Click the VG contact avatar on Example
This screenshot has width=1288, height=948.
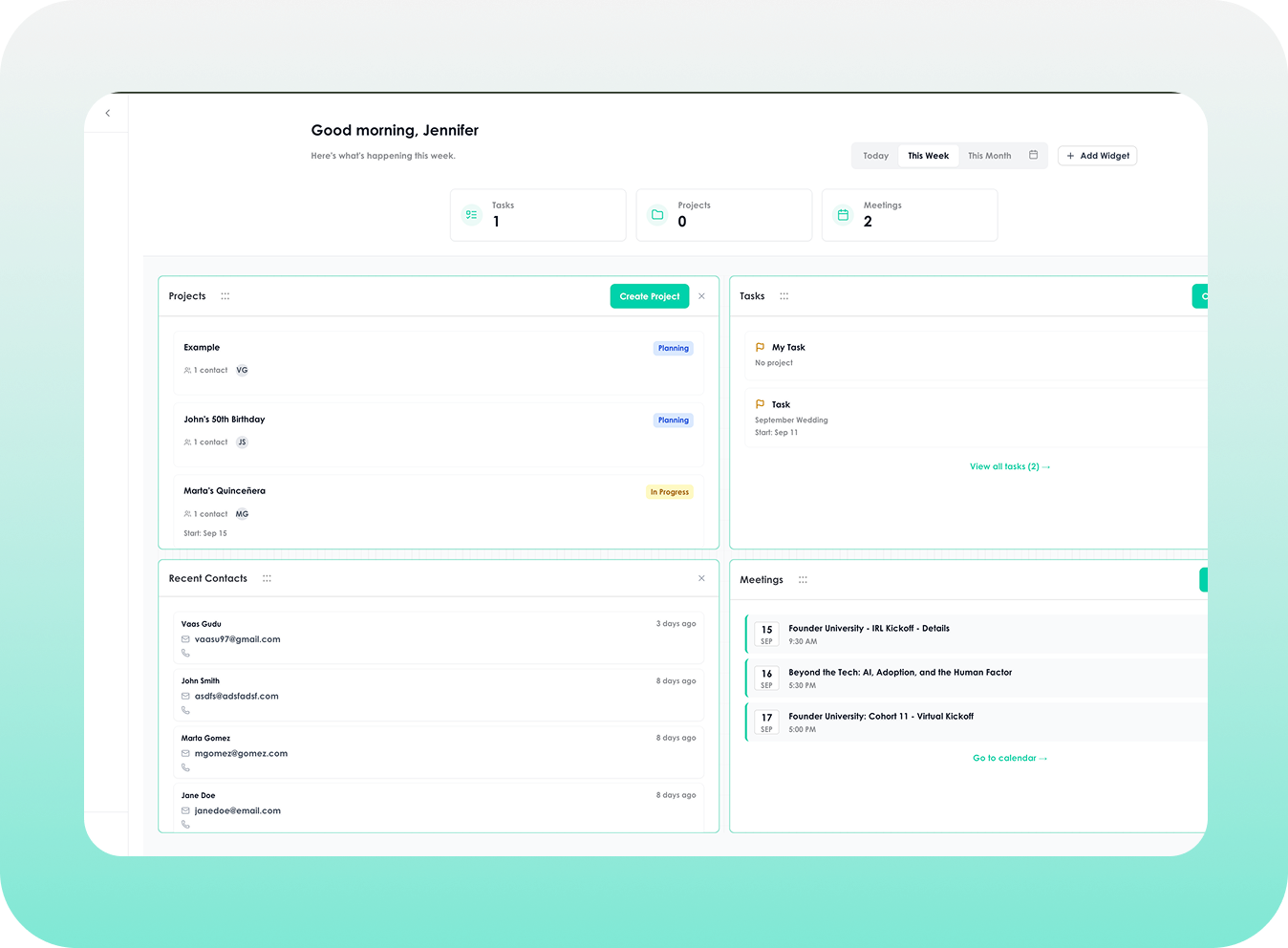tap(242, 370)
